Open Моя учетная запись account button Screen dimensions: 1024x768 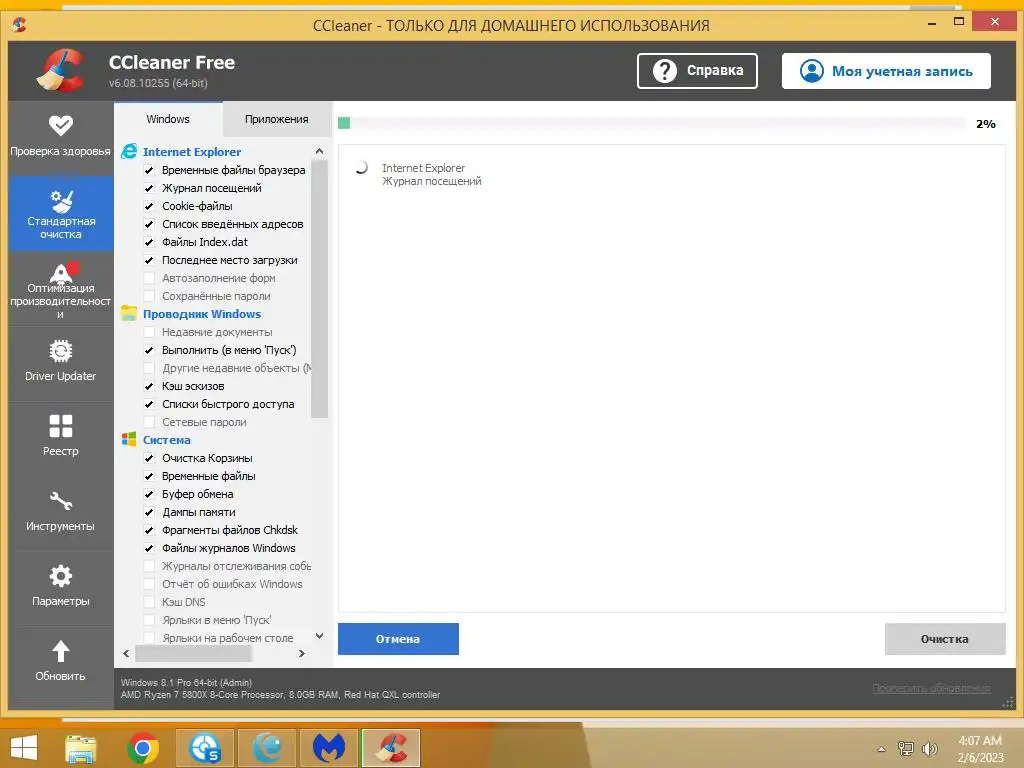click(886, 71)
